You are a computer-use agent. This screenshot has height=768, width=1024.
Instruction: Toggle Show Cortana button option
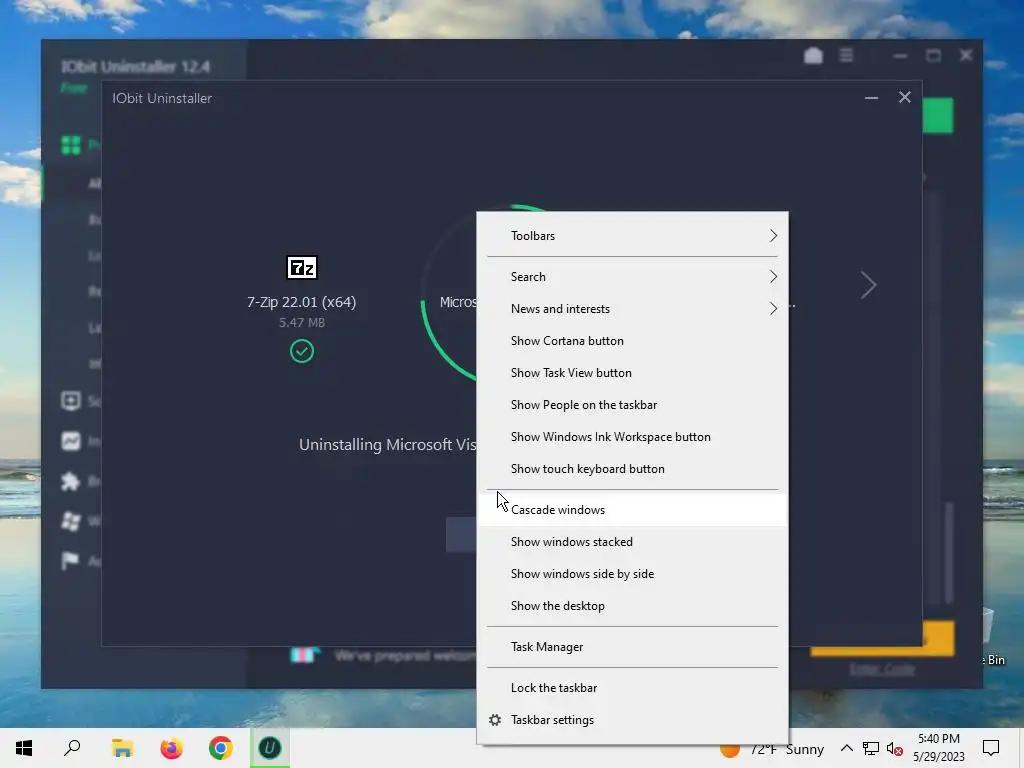point(632,341)
